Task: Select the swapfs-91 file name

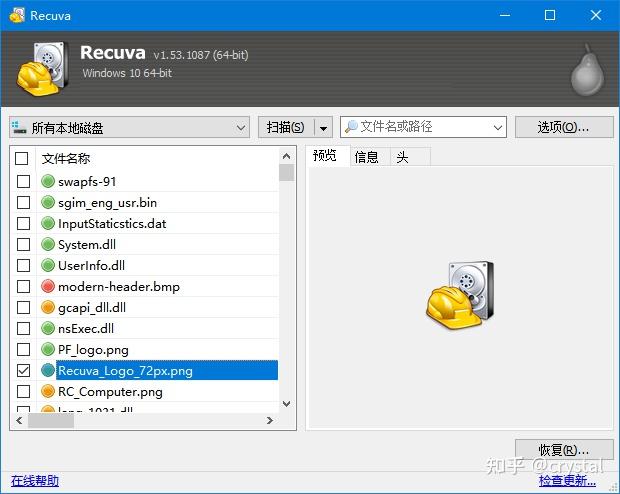Action: 87,182
